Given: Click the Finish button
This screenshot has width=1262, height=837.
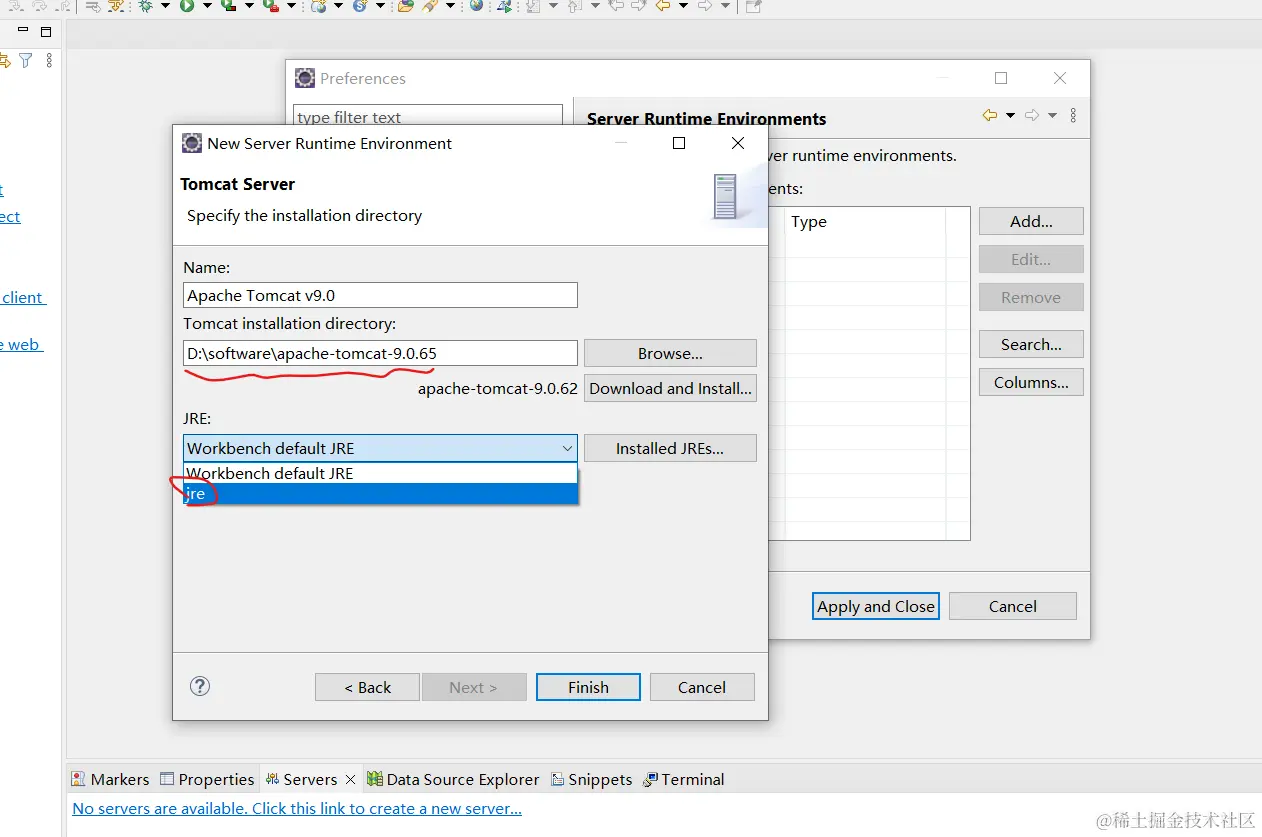Looking at the screenshot, I should pyautogui.click(x=588, y=687).
